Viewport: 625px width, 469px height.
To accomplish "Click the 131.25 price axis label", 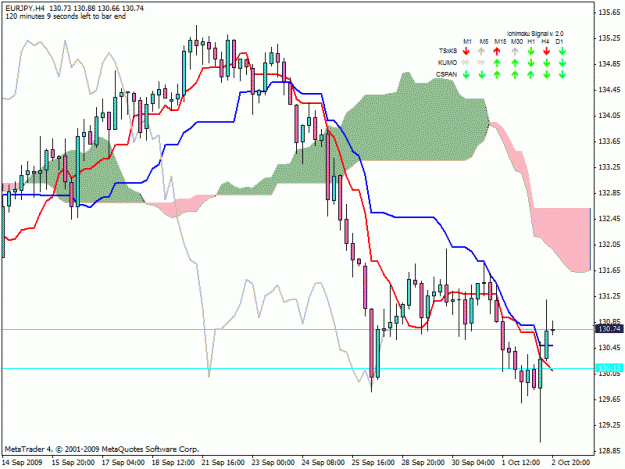I will [609, 296].
